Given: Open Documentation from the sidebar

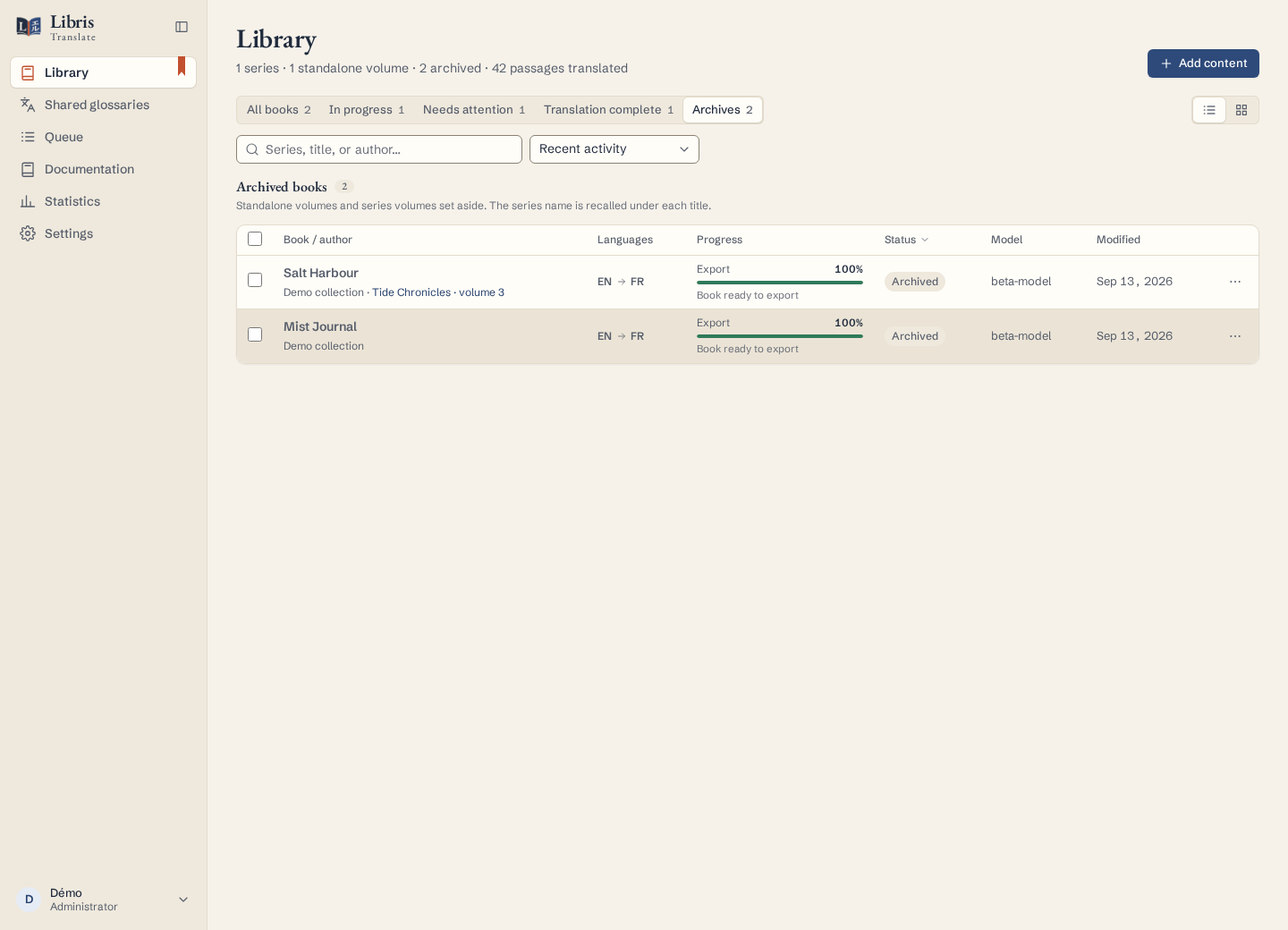Looking at the screenshot, I should (104, 169).
